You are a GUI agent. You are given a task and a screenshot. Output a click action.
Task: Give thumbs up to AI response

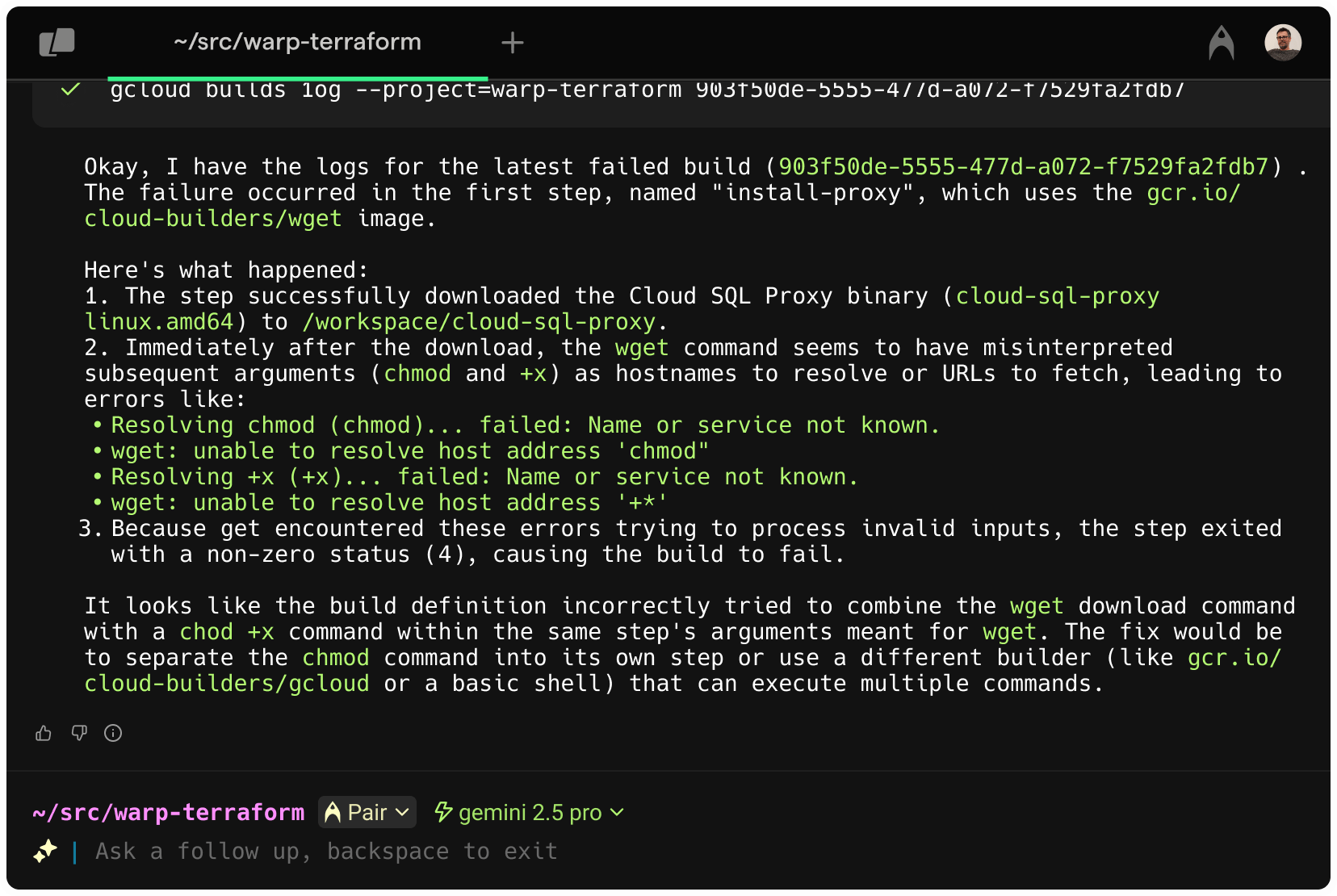[44, 733]
